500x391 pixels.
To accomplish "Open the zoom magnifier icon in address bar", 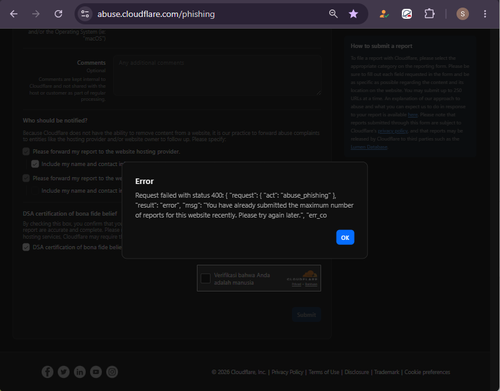I will tap(333, 14).
